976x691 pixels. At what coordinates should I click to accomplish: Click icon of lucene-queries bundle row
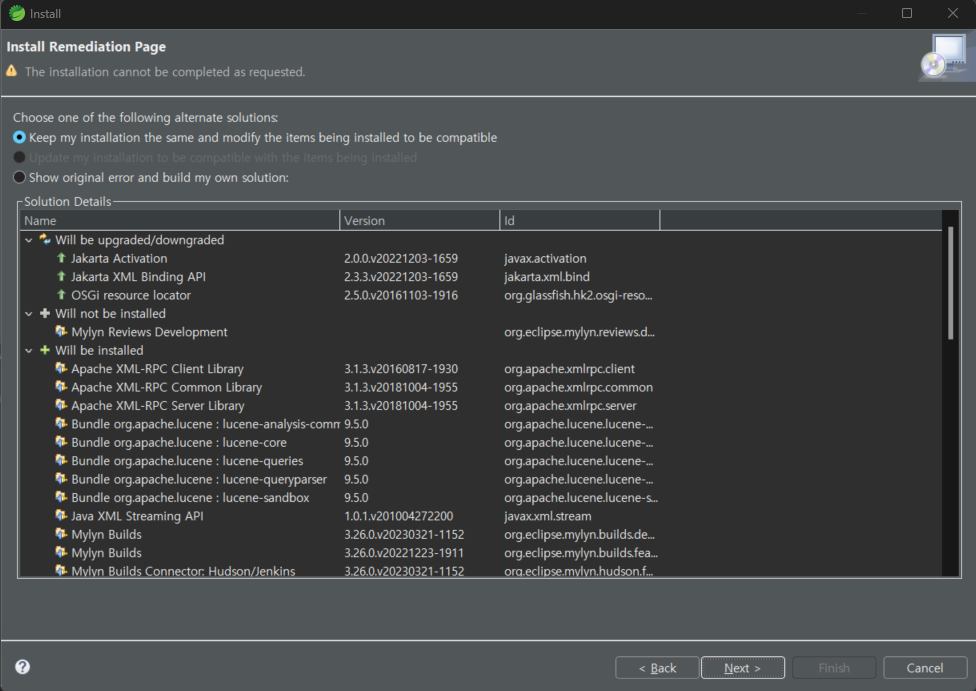coord(61,460)
